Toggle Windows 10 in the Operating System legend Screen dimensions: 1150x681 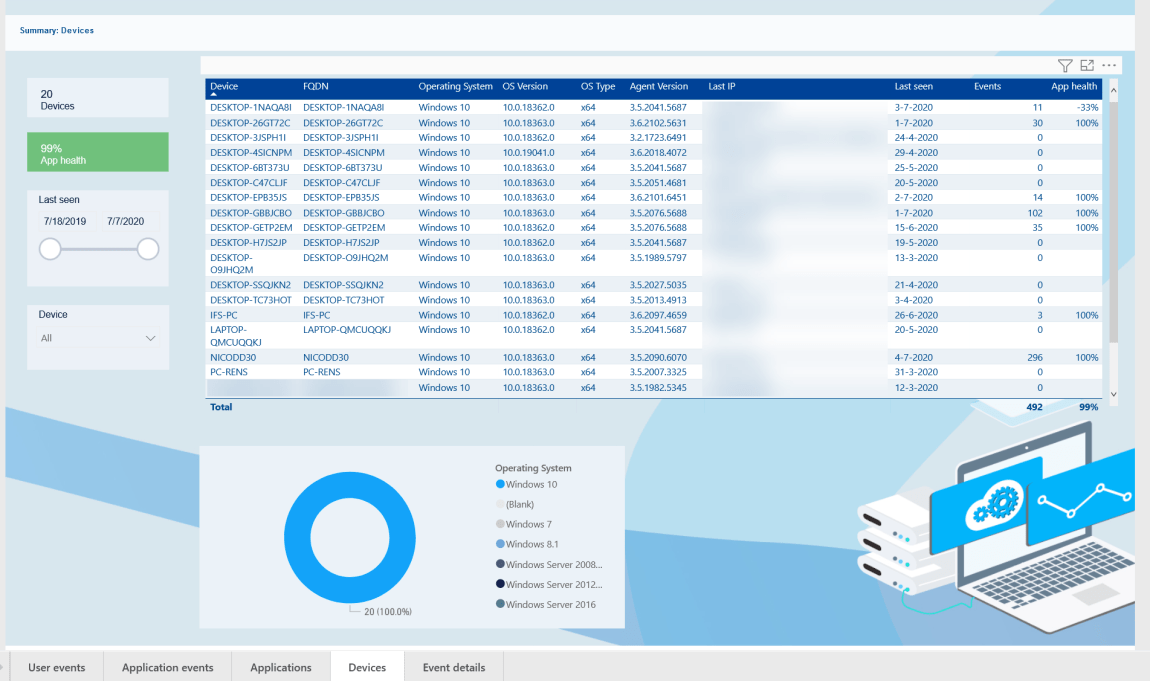pyautogui.click(x=531, y=484)
